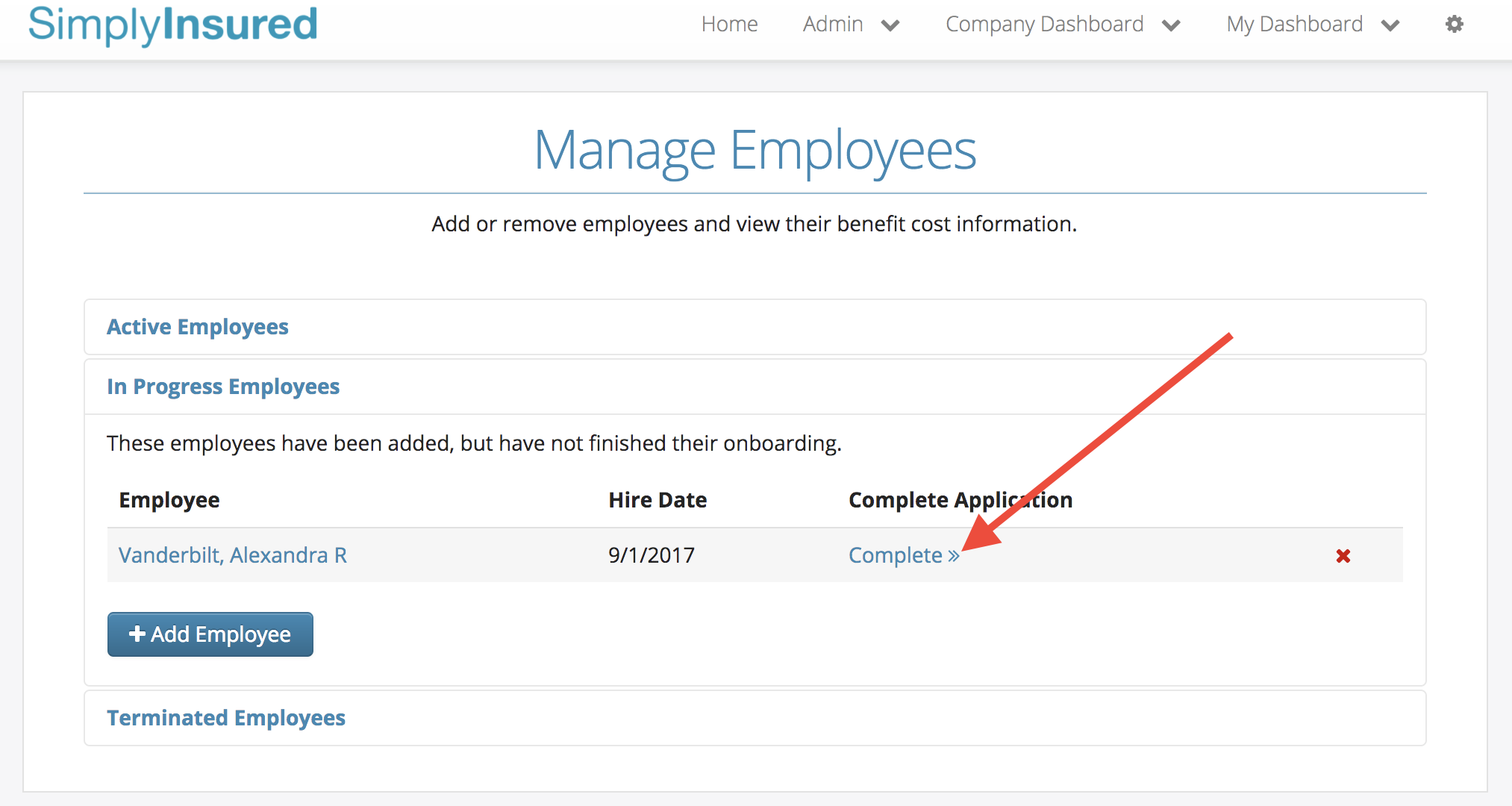Click the double-arrow chevron next to Complete
Screen dimensions: 1512x806
tap(954, 555)
